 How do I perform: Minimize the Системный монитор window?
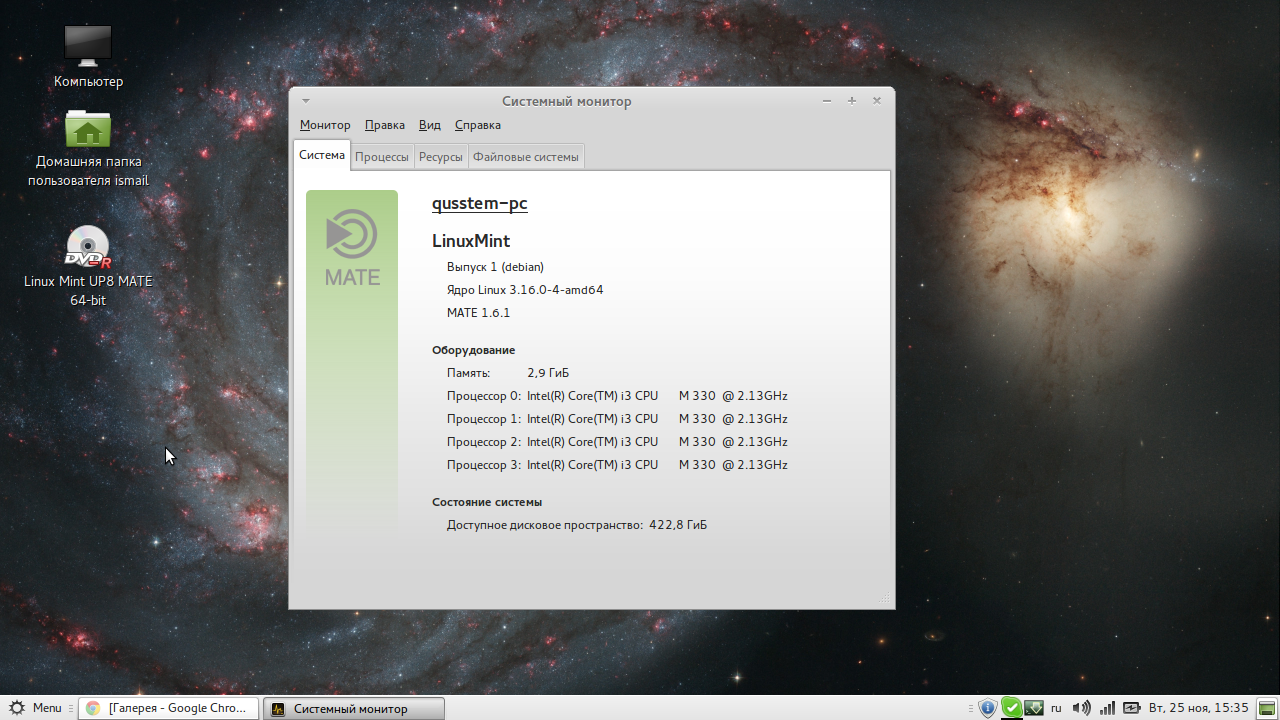(827, 101)
